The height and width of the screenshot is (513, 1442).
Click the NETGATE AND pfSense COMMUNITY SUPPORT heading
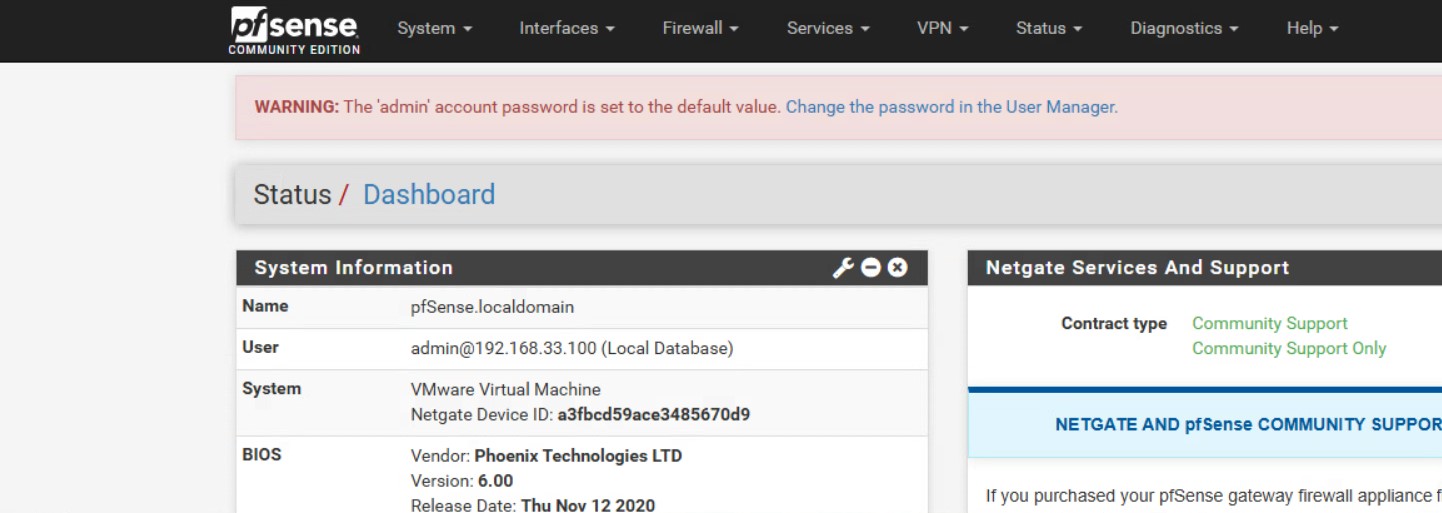(x=1247, y=425)
